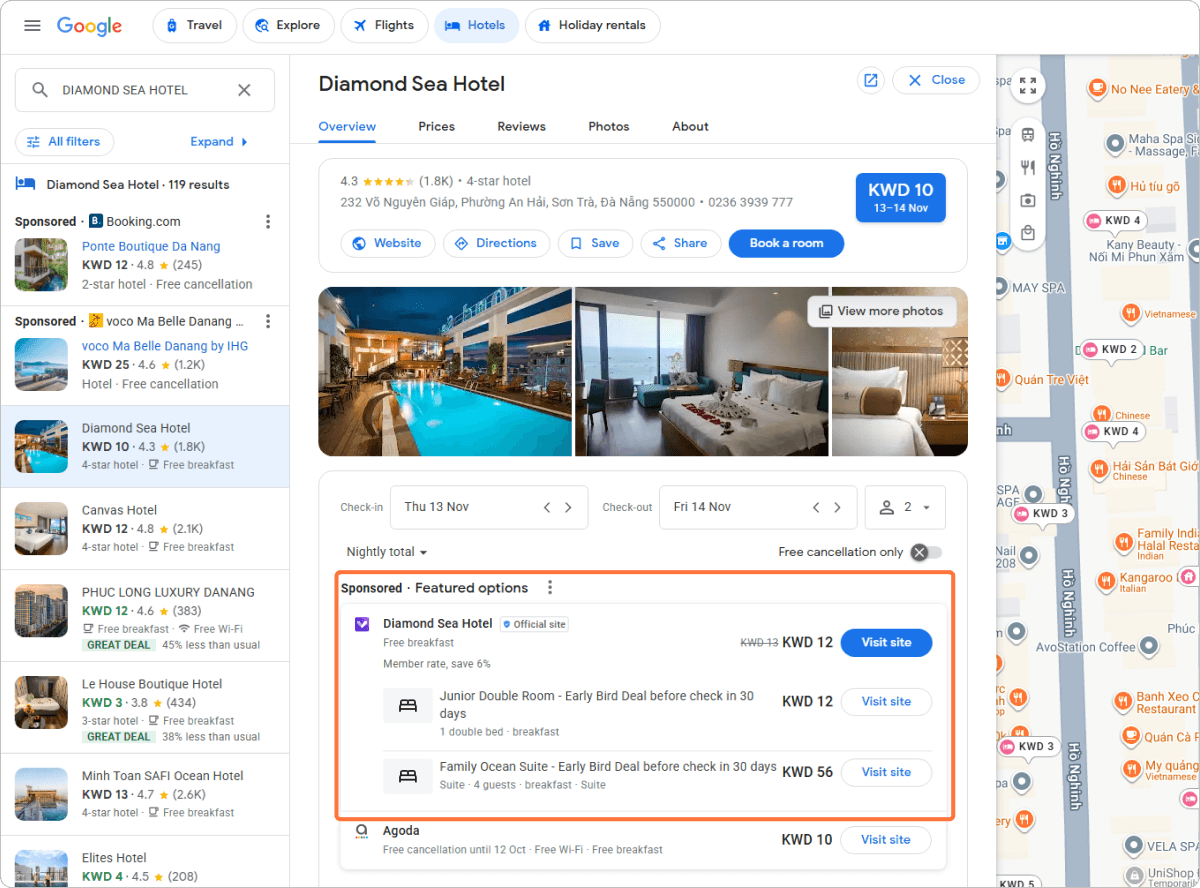Show transit stations on the map
This screenshot has width=1200, height=888.
tap(1028, 133)
